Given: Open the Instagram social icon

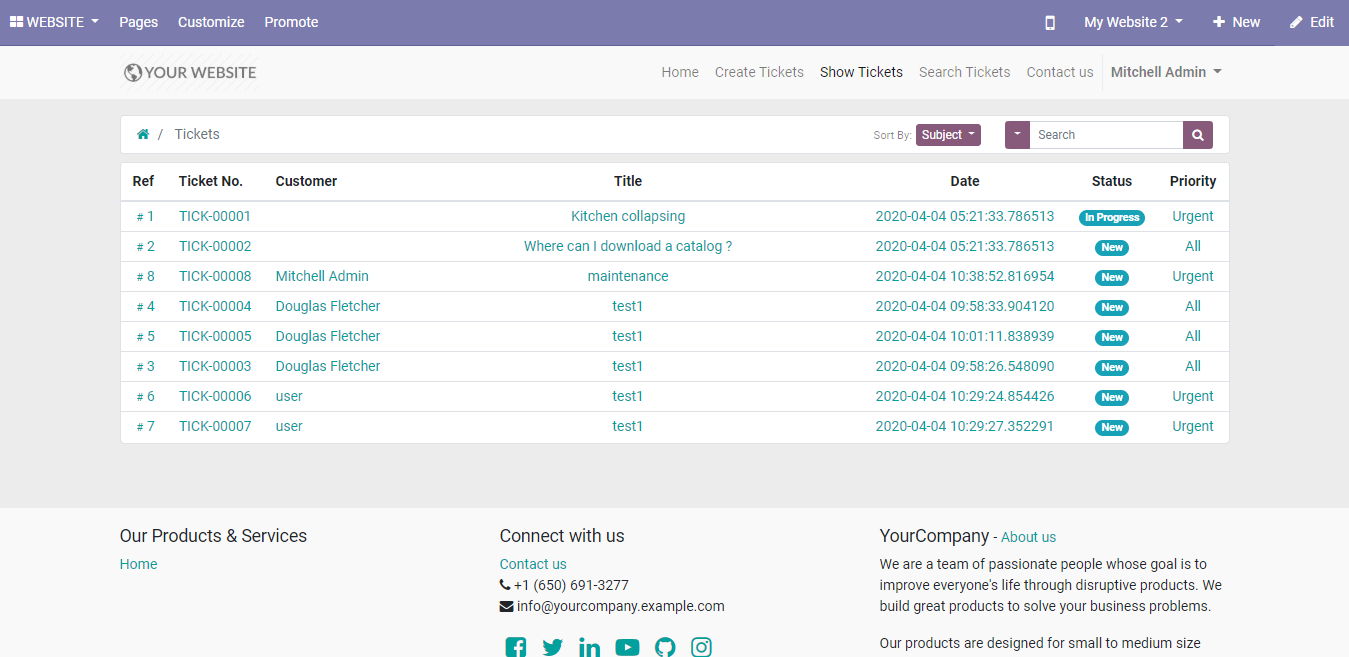Looking at the screenshot, I should pyautogui.click(x=702, y=647).
